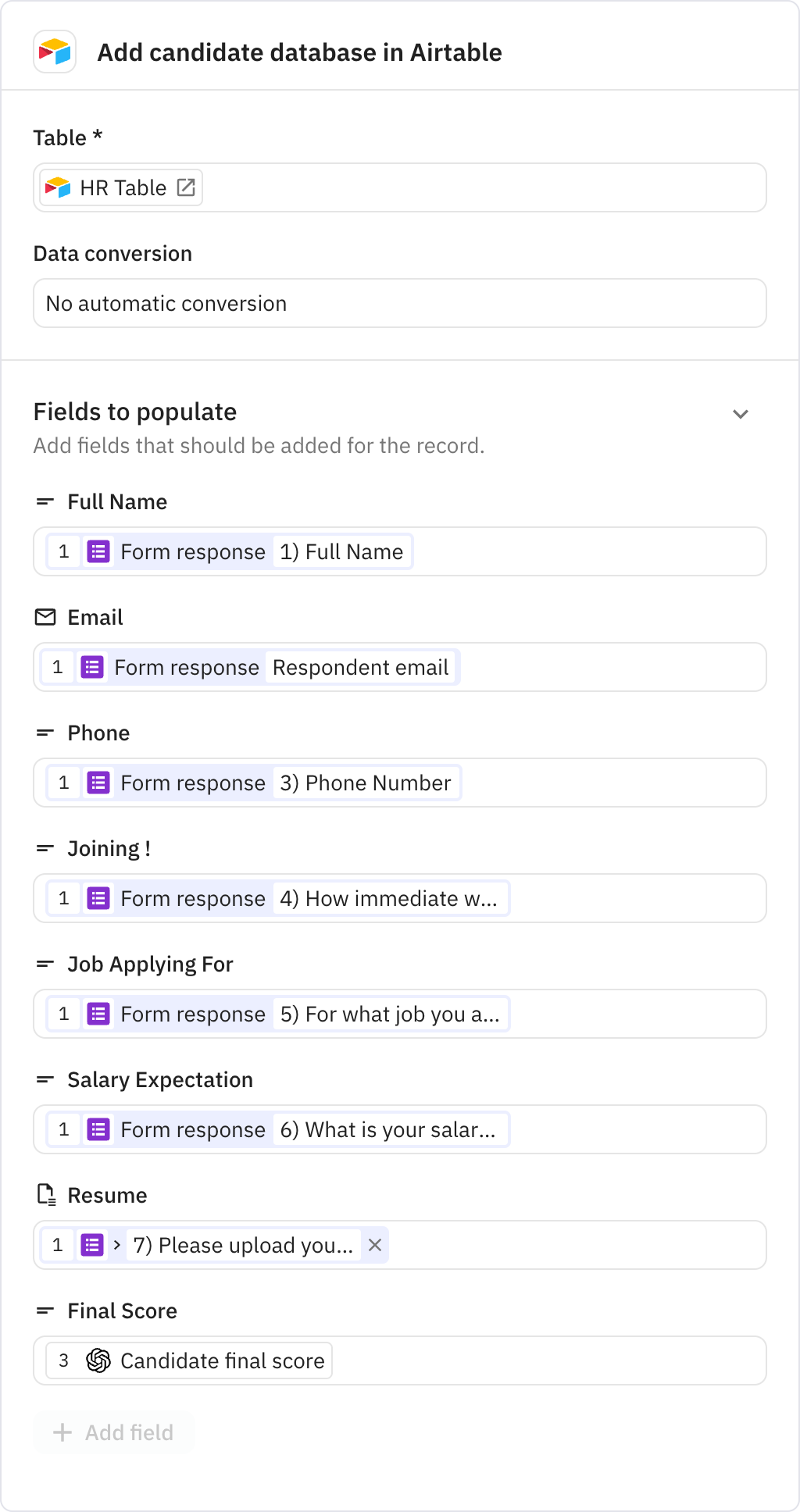The width and height of the screenshot is (800, 1512).
Task: Click the Final Score input field
Action: coord(400,1360)
